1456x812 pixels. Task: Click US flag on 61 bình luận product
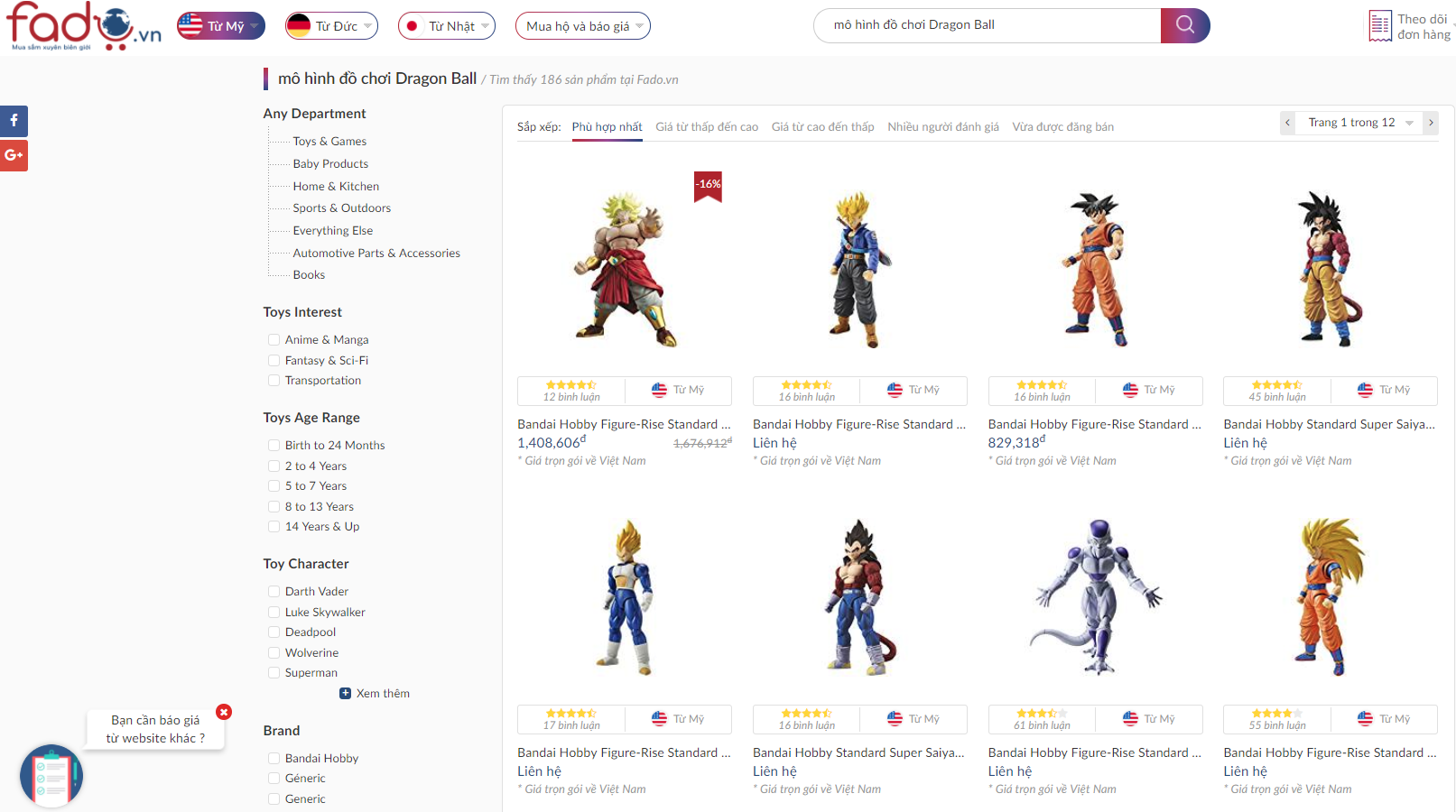1130,719
